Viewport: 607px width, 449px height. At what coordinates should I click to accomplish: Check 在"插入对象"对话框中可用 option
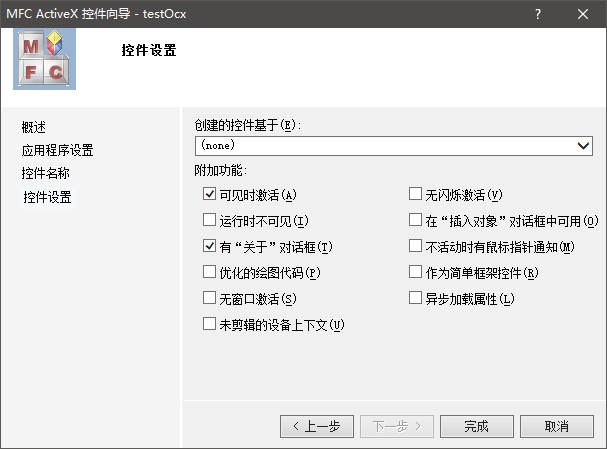coord(416,220)
